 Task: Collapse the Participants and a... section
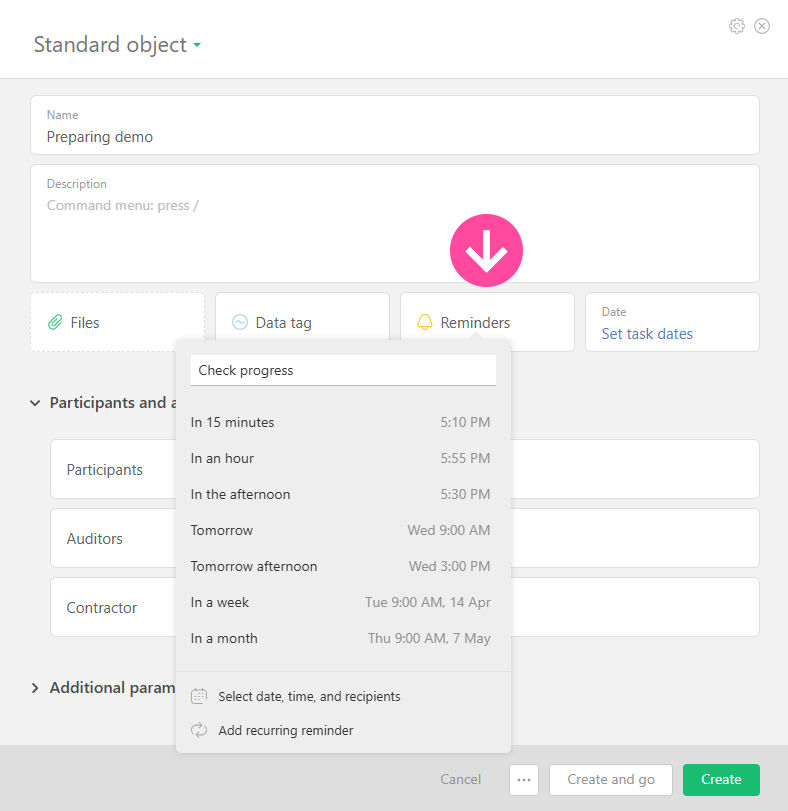[36, 403]
